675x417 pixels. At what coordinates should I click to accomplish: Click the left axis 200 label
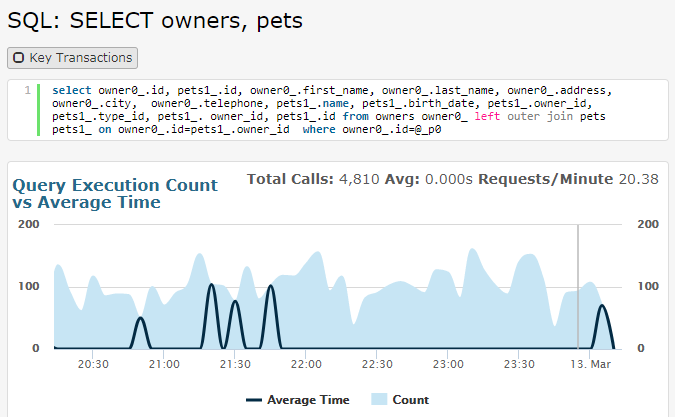point(29,224)
